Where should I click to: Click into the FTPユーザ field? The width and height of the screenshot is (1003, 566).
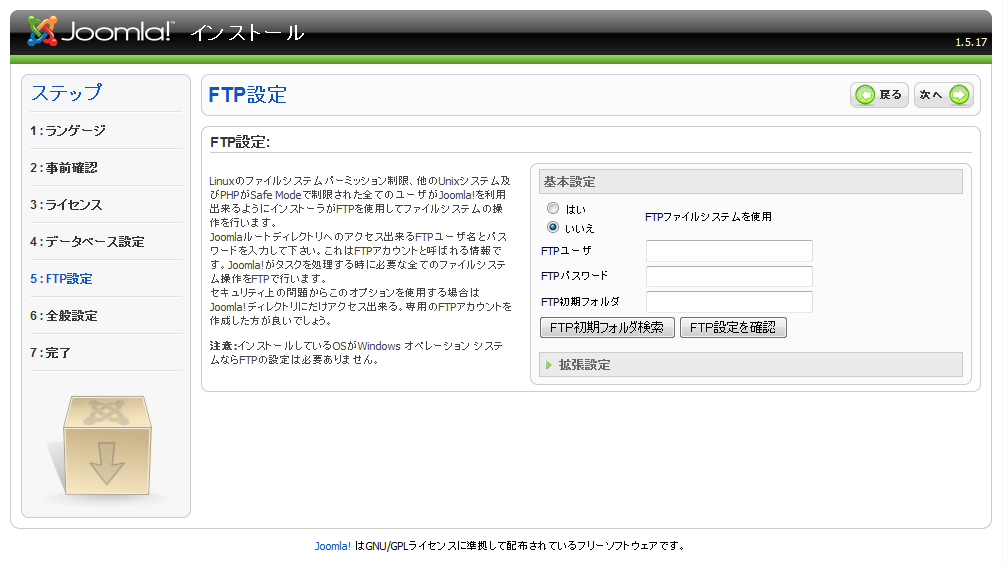click(729, 251)
